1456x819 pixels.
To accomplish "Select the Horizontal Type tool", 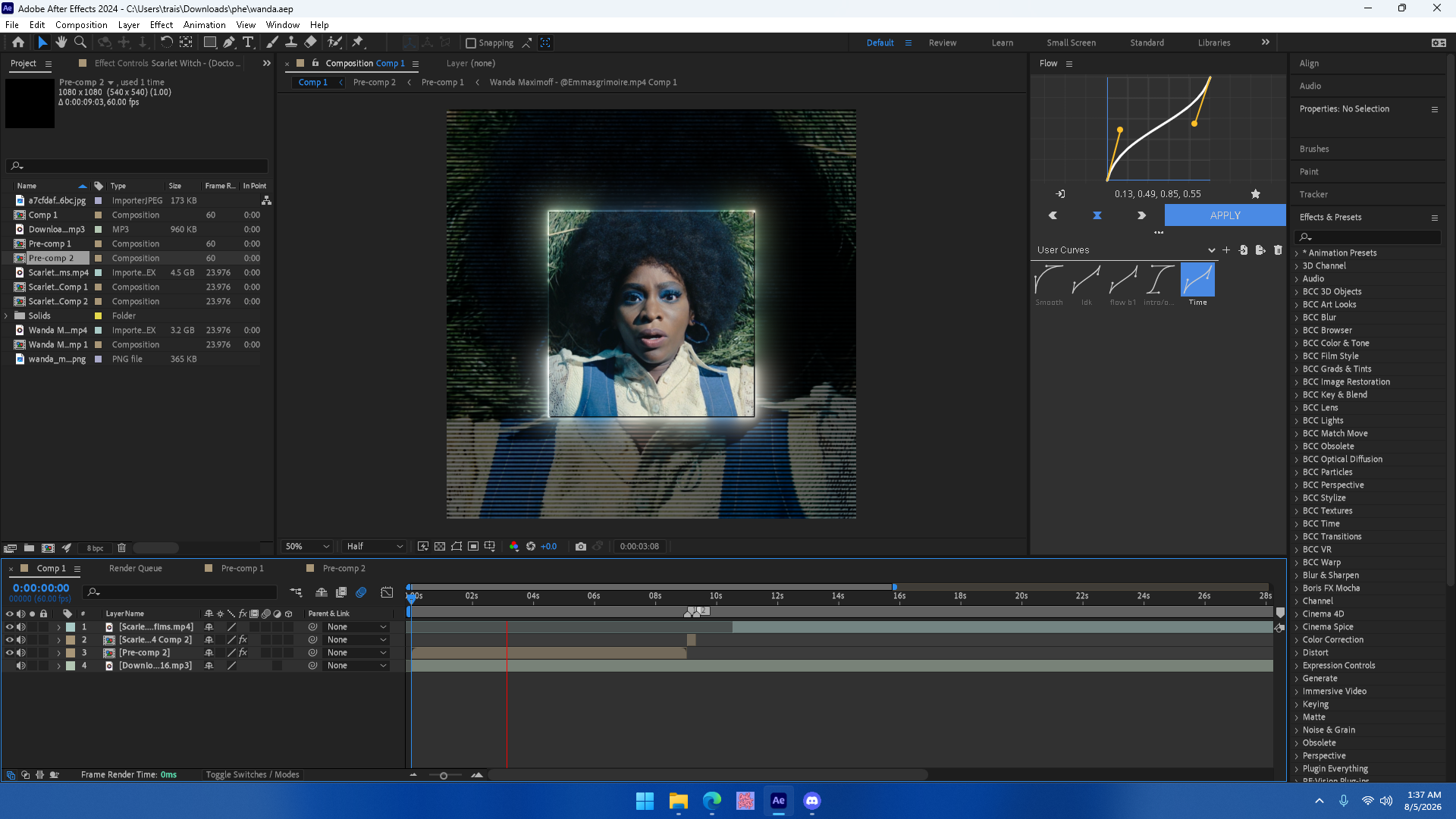I will tap(248, 42).
